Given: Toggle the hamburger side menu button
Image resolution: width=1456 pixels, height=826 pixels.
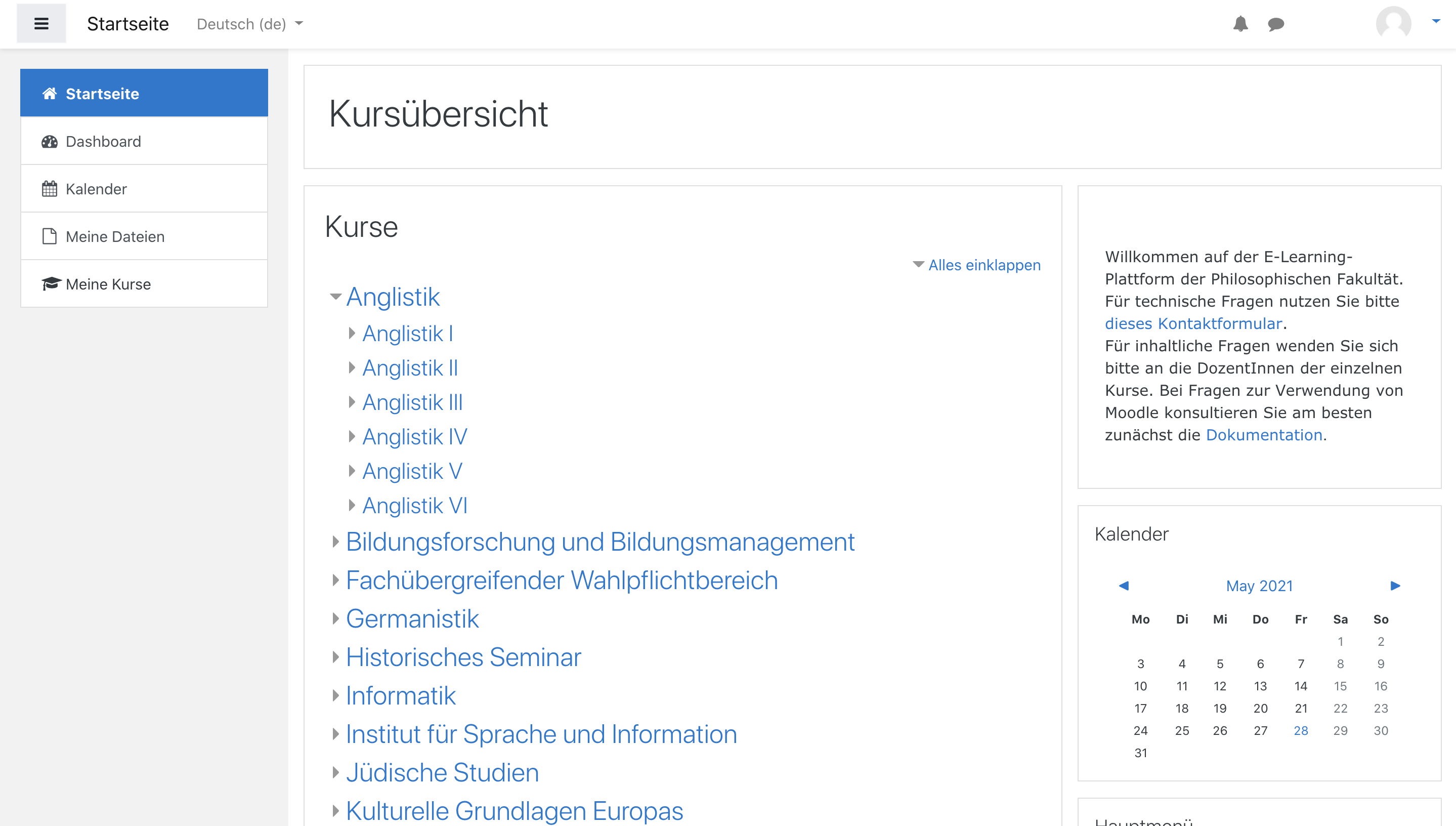Looking at the screenshot, I should coord(41,24).
